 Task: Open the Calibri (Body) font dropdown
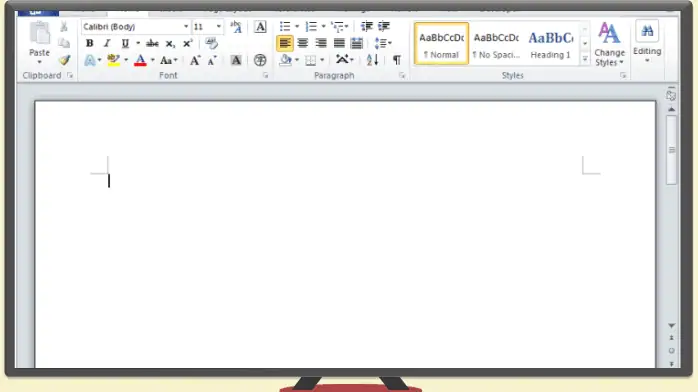pos(186,27)
